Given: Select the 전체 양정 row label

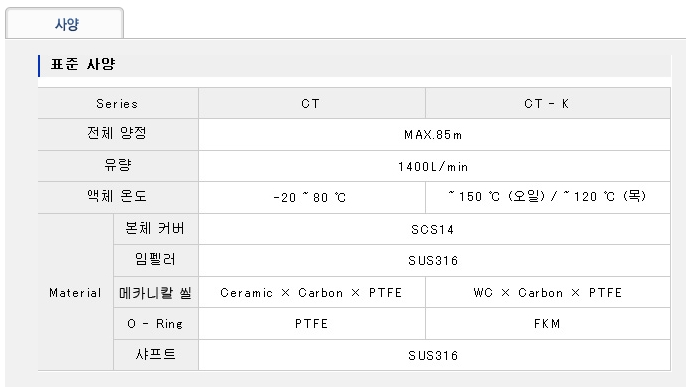Looking at the screenshot, I should pyautogui.click(x=118, y=134).
